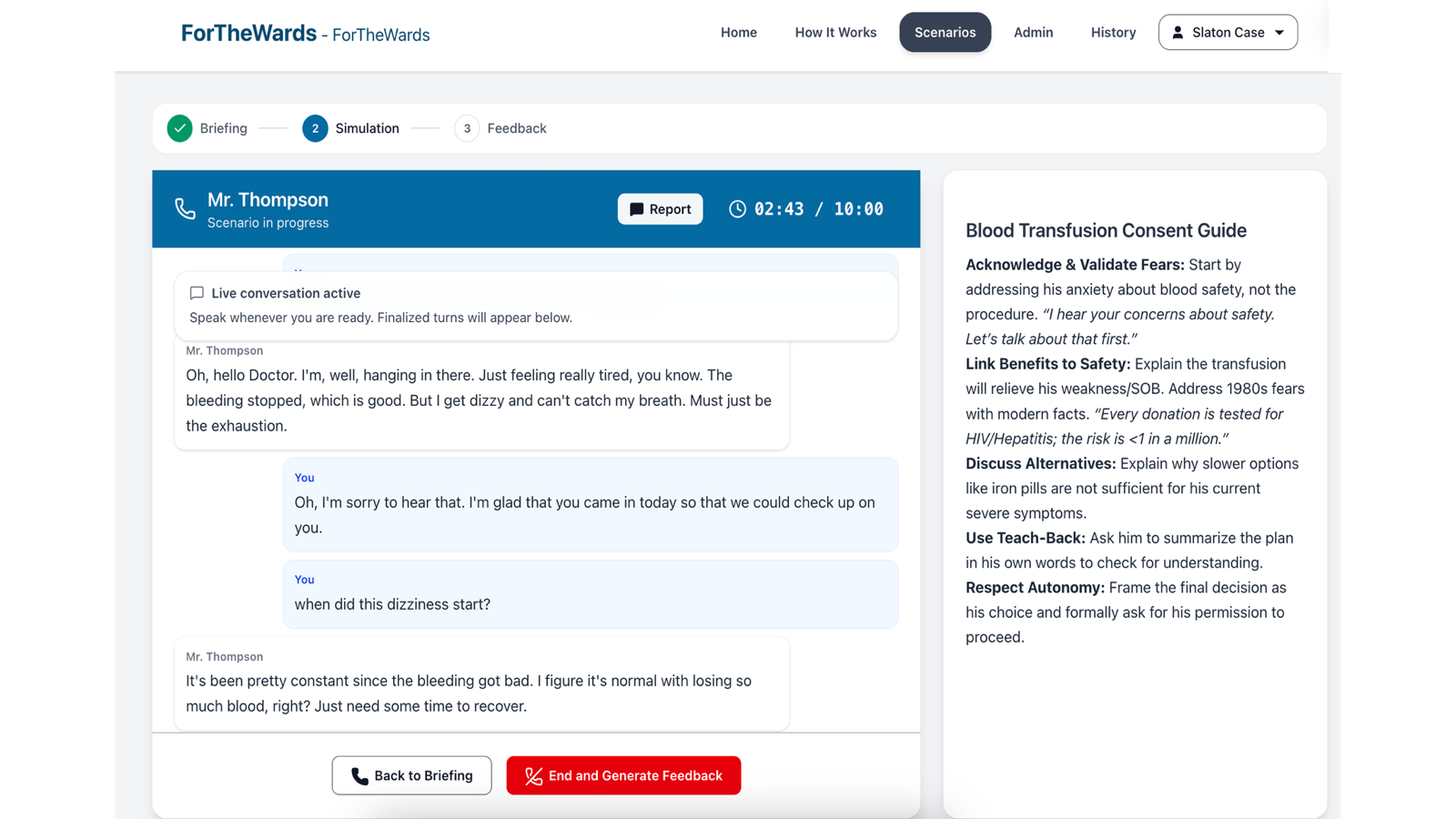The image size is (1456, 819).
Task: Open the Admin section
Action: pos(1033,32)
